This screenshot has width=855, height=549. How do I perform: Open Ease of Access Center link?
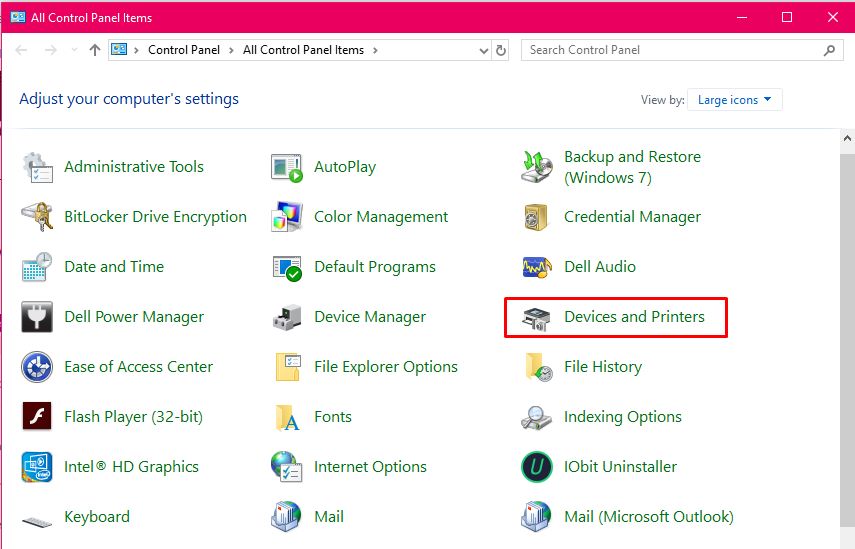coord(139,367)
